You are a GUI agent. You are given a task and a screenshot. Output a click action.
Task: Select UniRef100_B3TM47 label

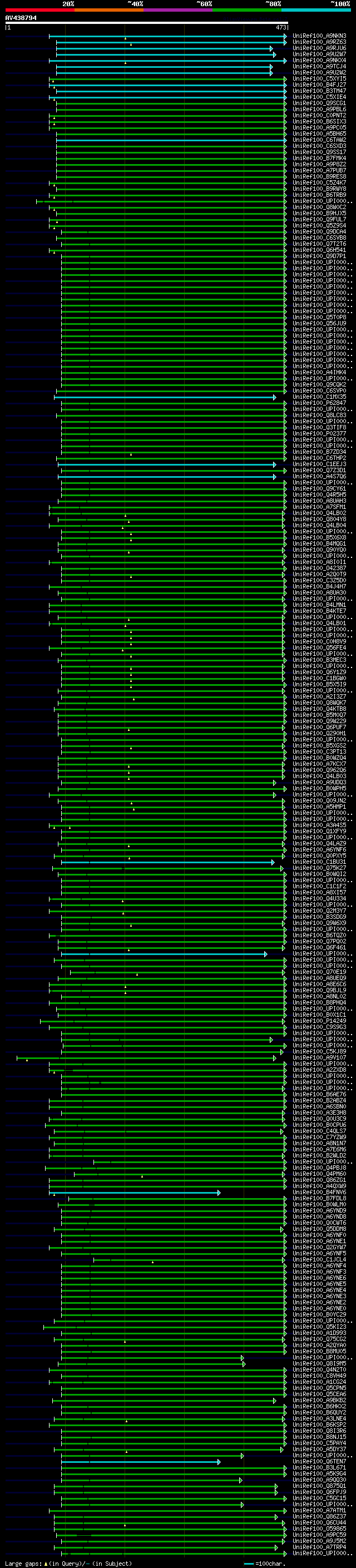(319, 91)
